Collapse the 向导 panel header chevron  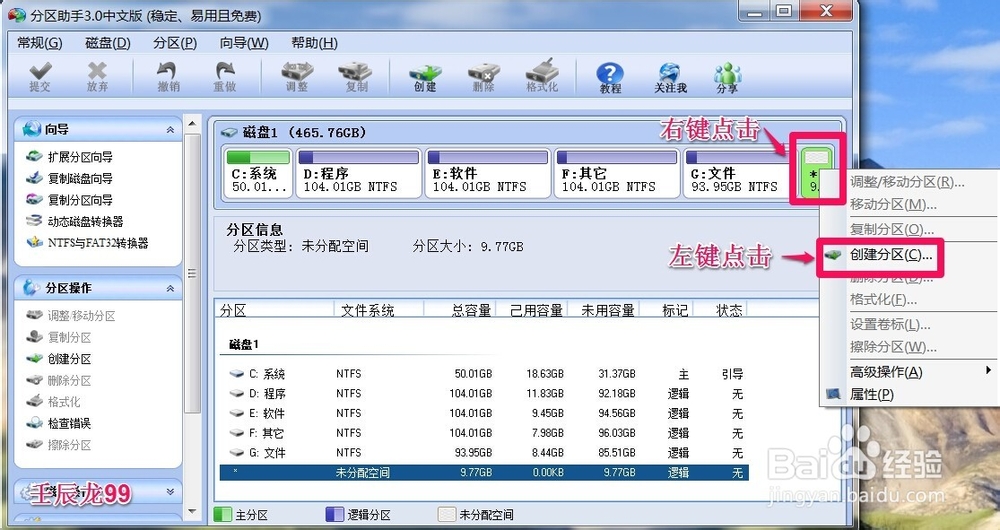170,129
